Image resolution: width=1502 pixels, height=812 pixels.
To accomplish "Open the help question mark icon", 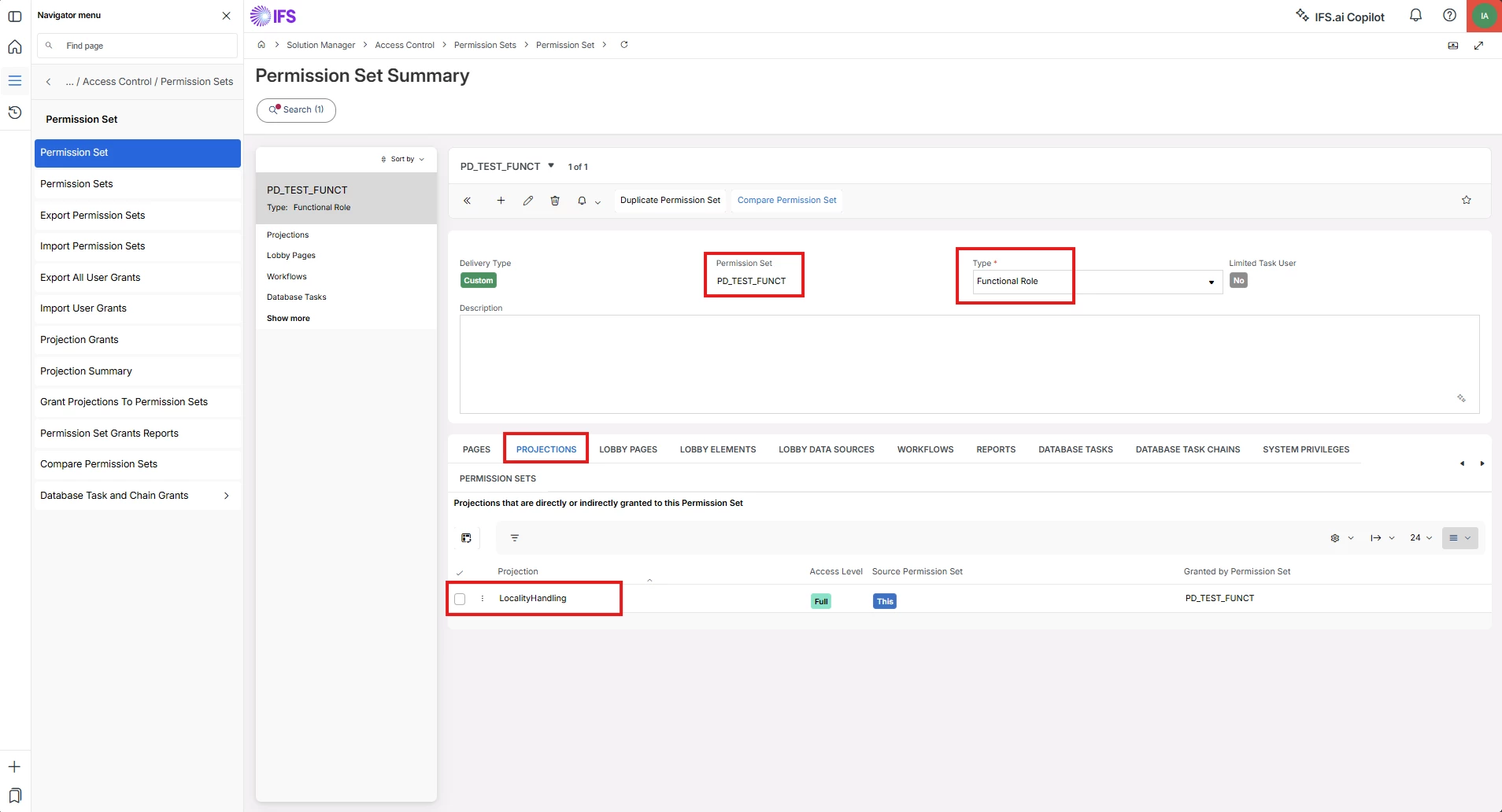I will tap(1449, 16).
